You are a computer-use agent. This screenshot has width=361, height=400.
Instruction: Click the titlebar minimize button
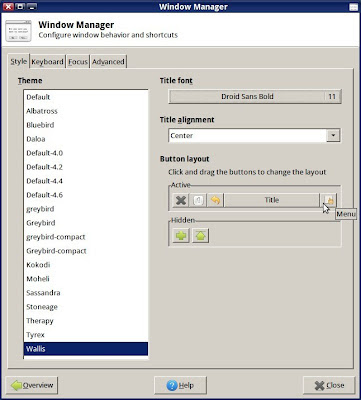coord(31,6)
